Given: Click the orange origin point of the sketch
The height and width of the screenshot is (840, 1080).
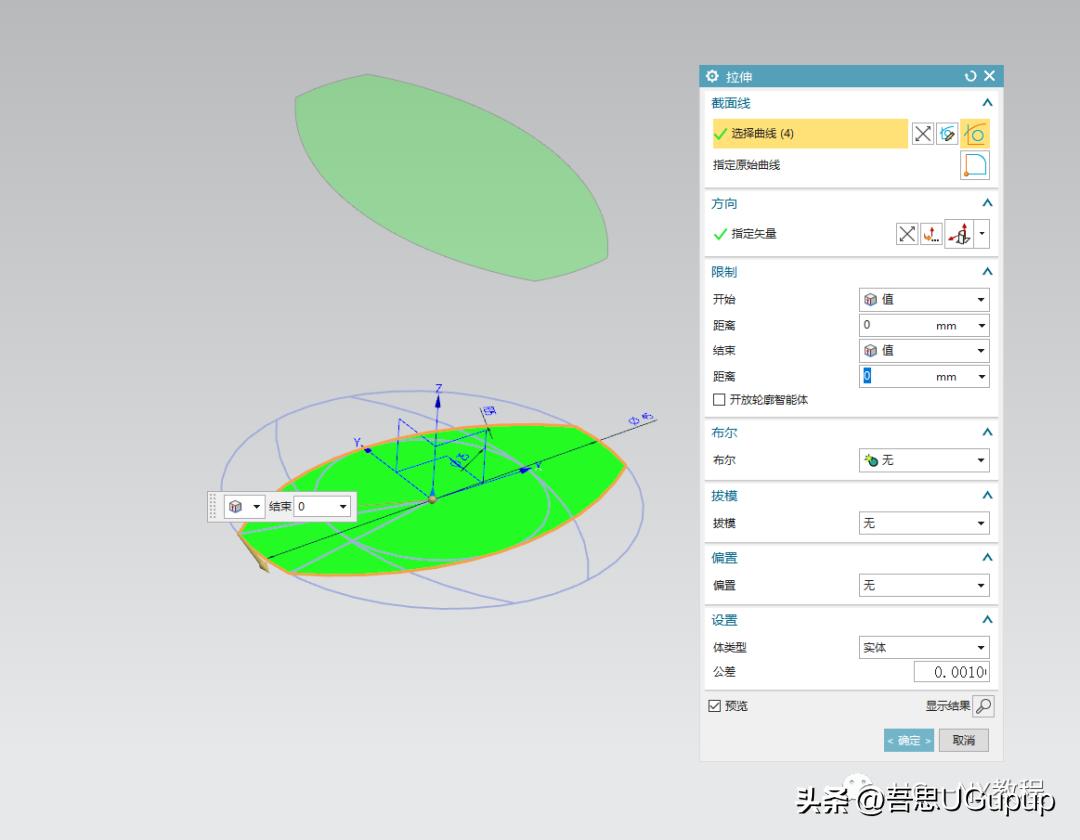Looking at the screenshot, I should [433, 499].
